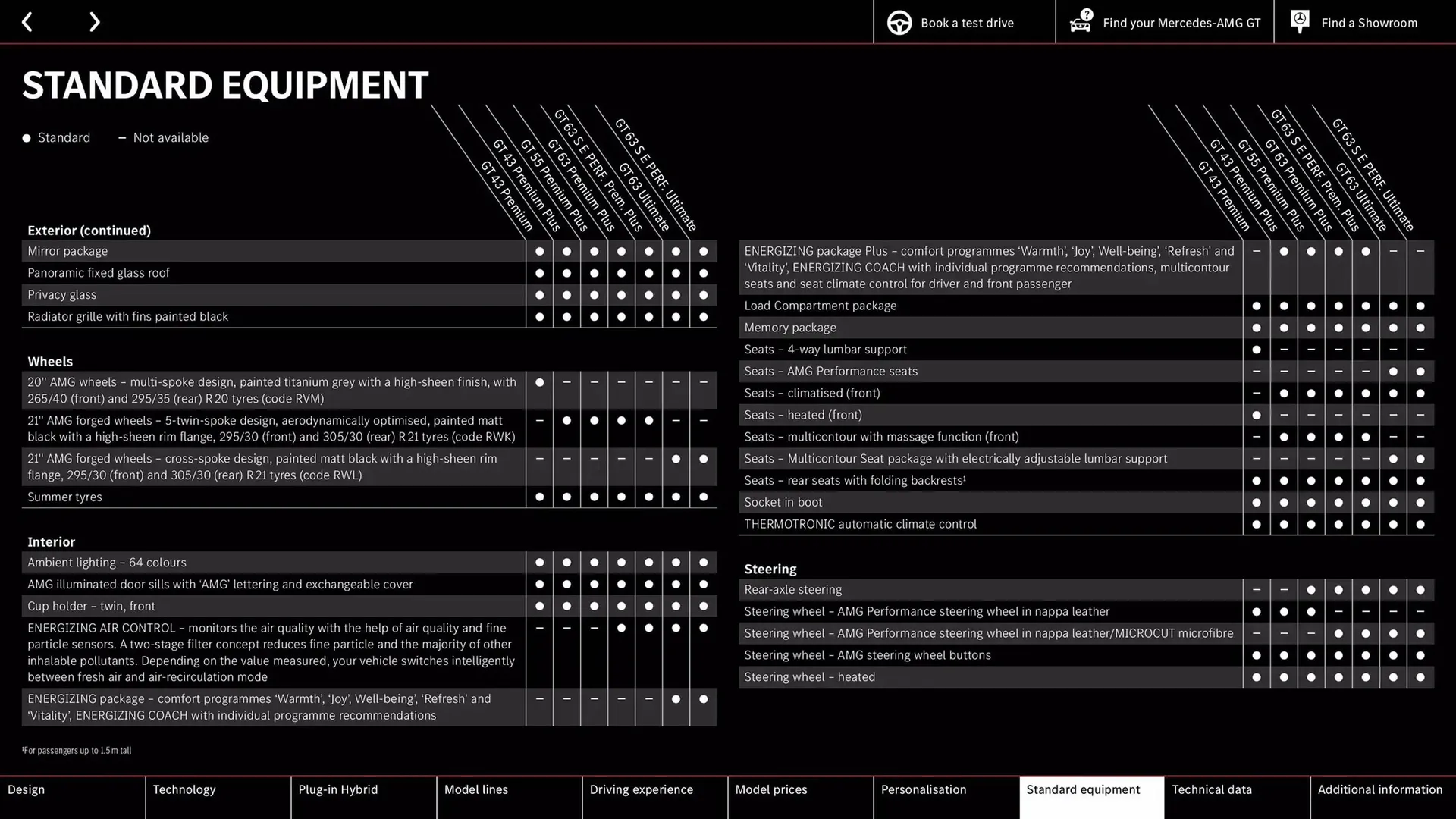
Task: Click Steering wheel – AMG steering wheel buttons
Action: click(868, 655)
